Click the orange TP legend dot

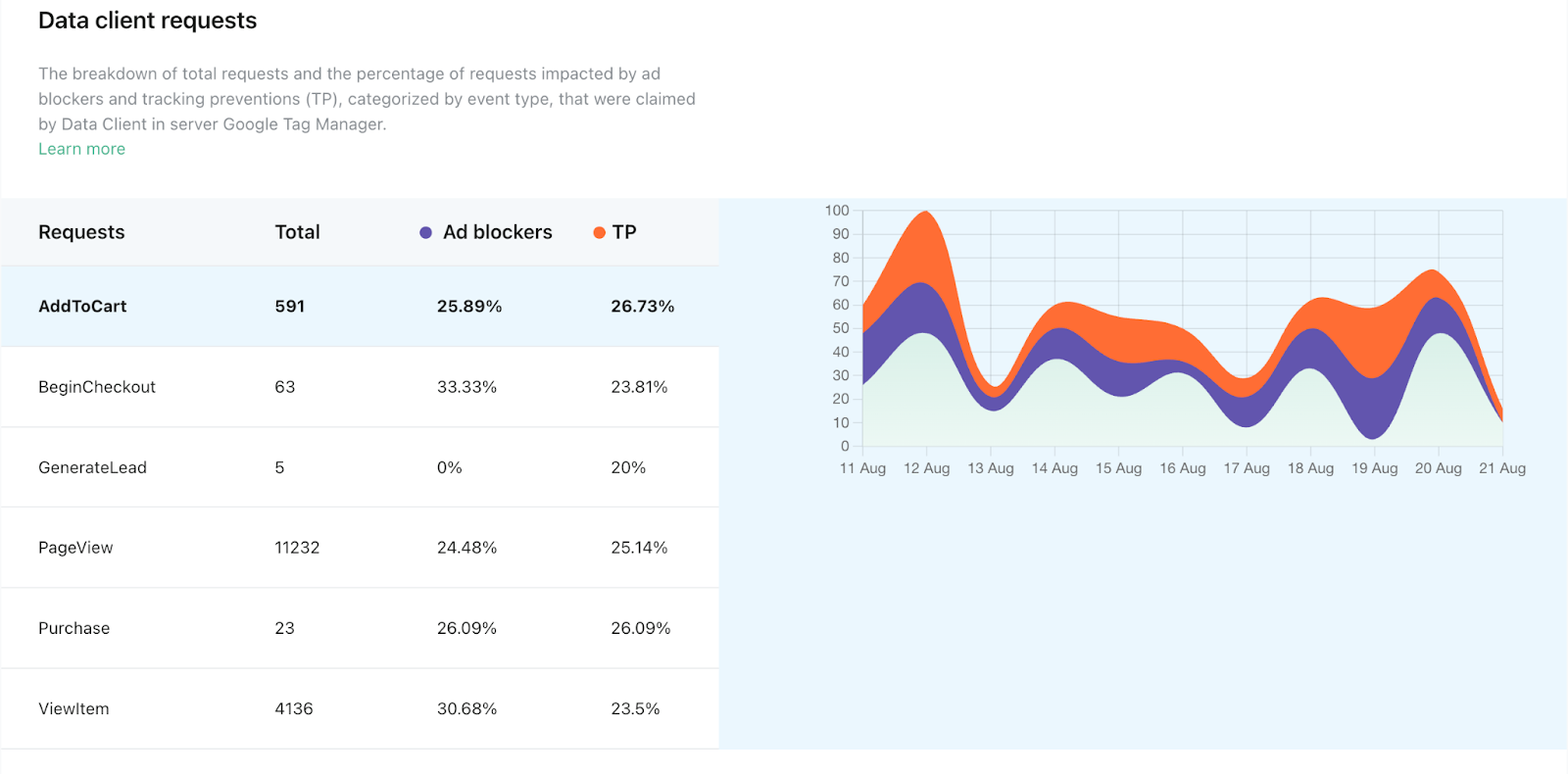coord(599,233)
